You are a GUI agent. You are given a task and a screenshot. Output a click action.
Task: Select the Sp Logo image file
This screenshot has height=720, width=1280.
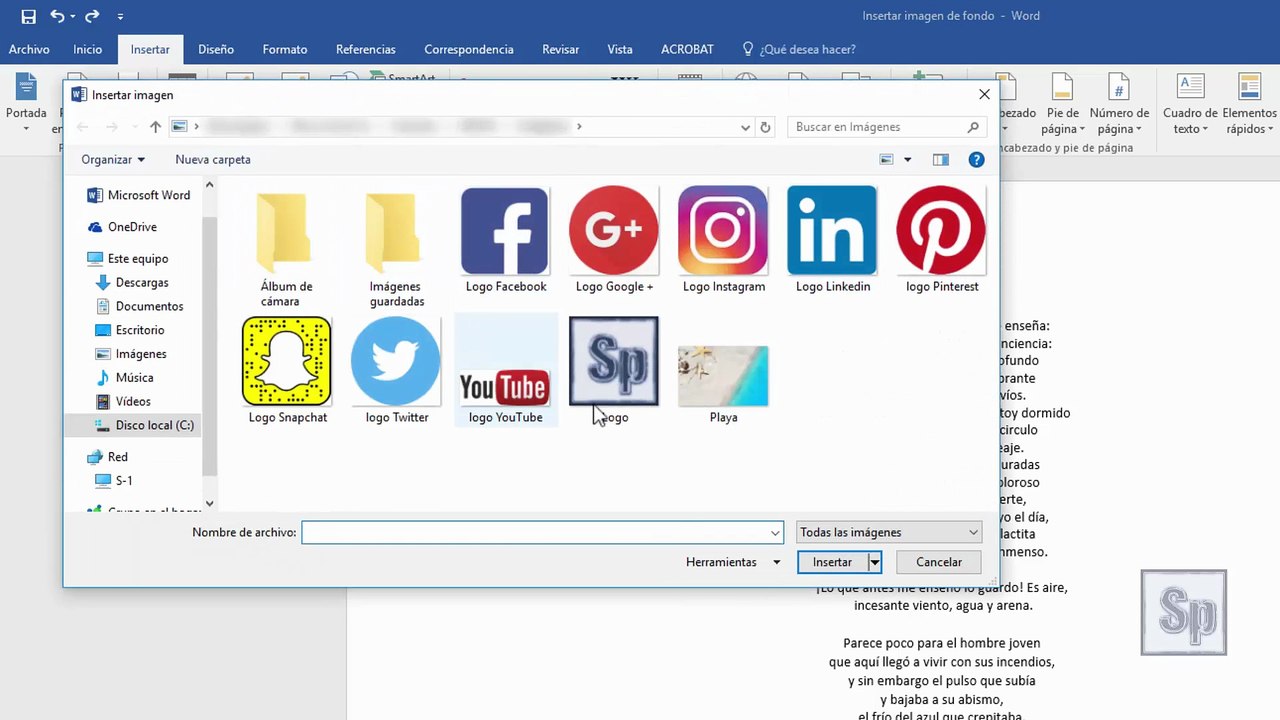pyautogui.click(x=614, y=370)
